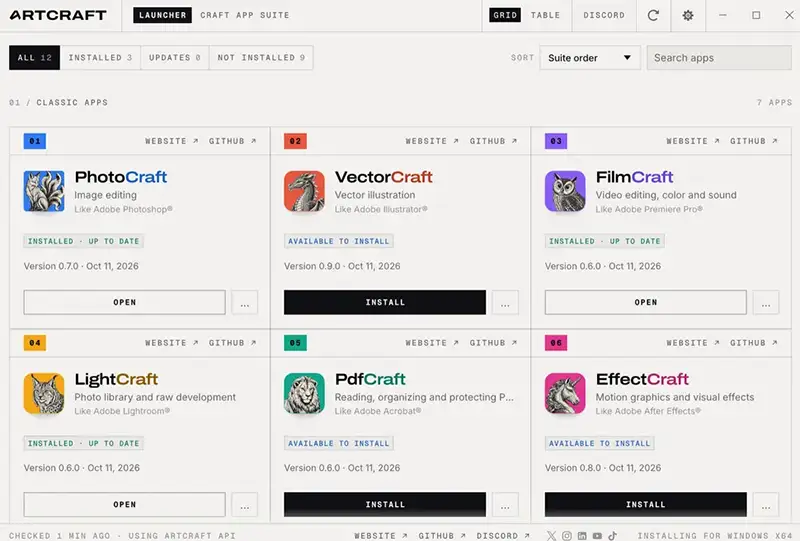
Task: Visit PhotoCraft Website link
Action: 171,141
